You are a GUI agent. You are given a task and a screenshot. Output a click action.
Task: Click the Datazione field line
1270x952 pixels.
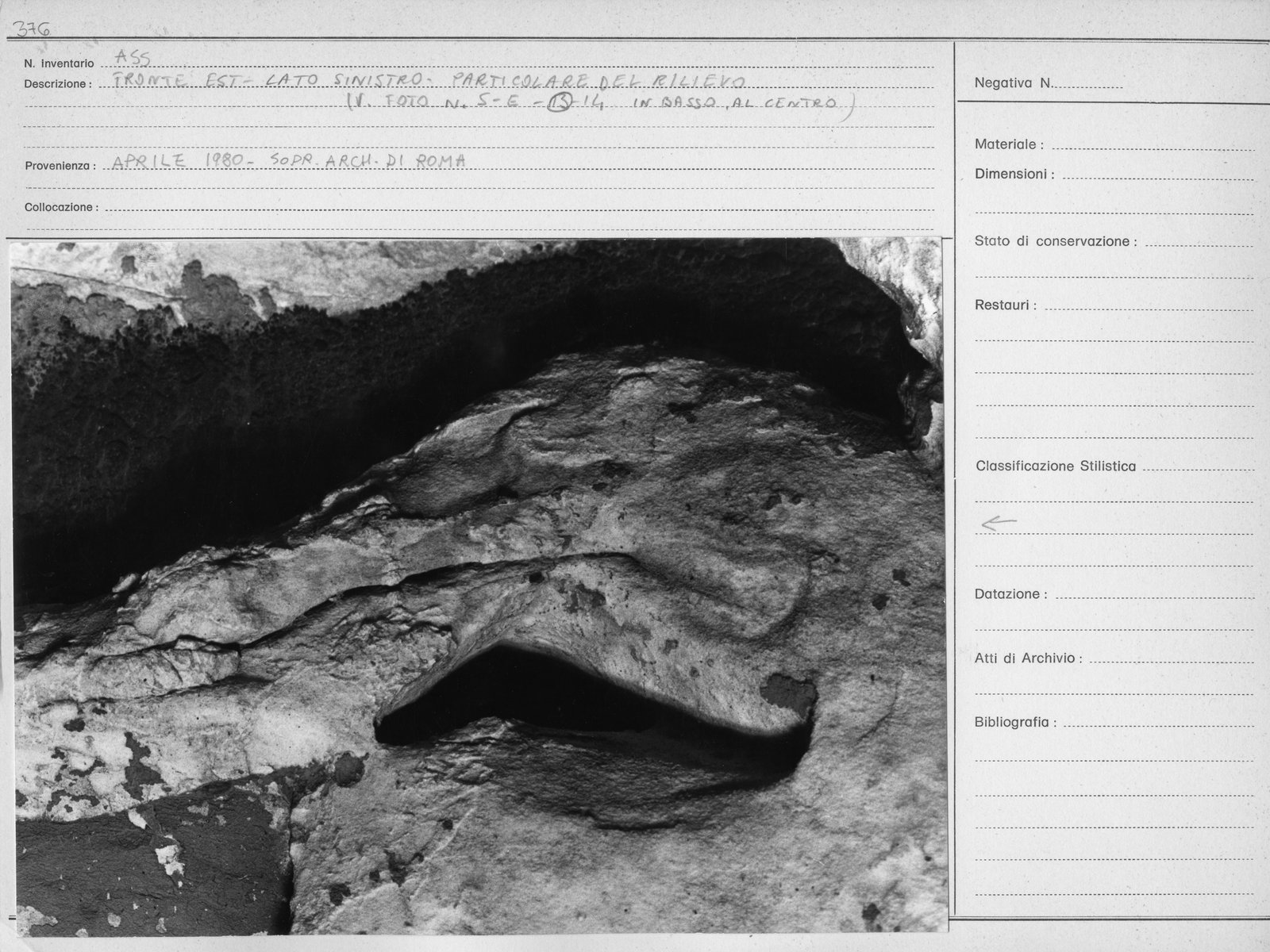pos(1155,594)
